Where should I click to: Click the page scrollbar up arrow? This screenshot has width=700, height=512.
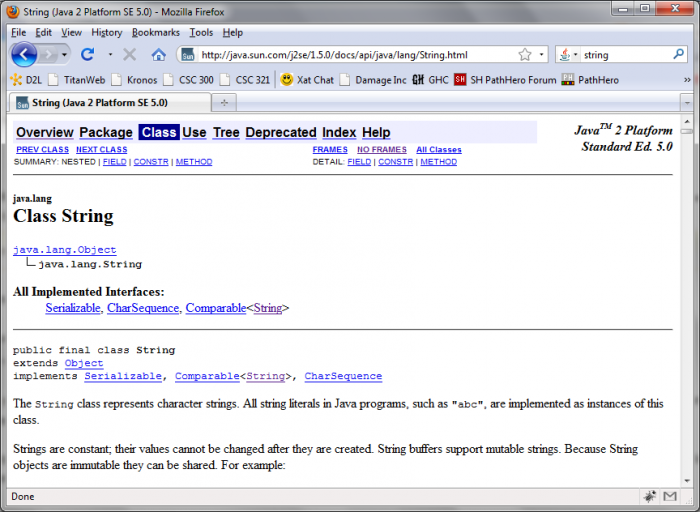coord(687,121)
